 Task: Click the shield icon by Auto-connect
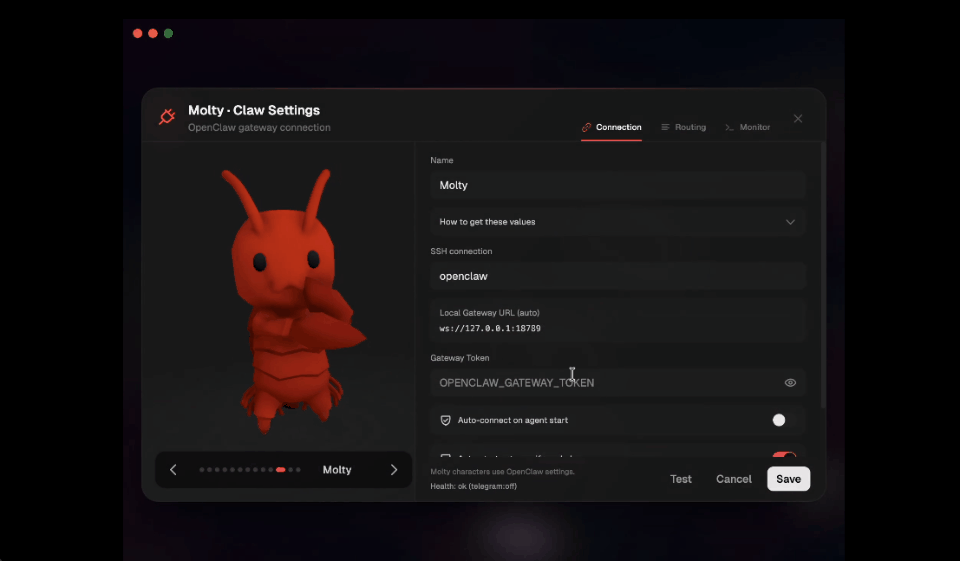[446, 420]
